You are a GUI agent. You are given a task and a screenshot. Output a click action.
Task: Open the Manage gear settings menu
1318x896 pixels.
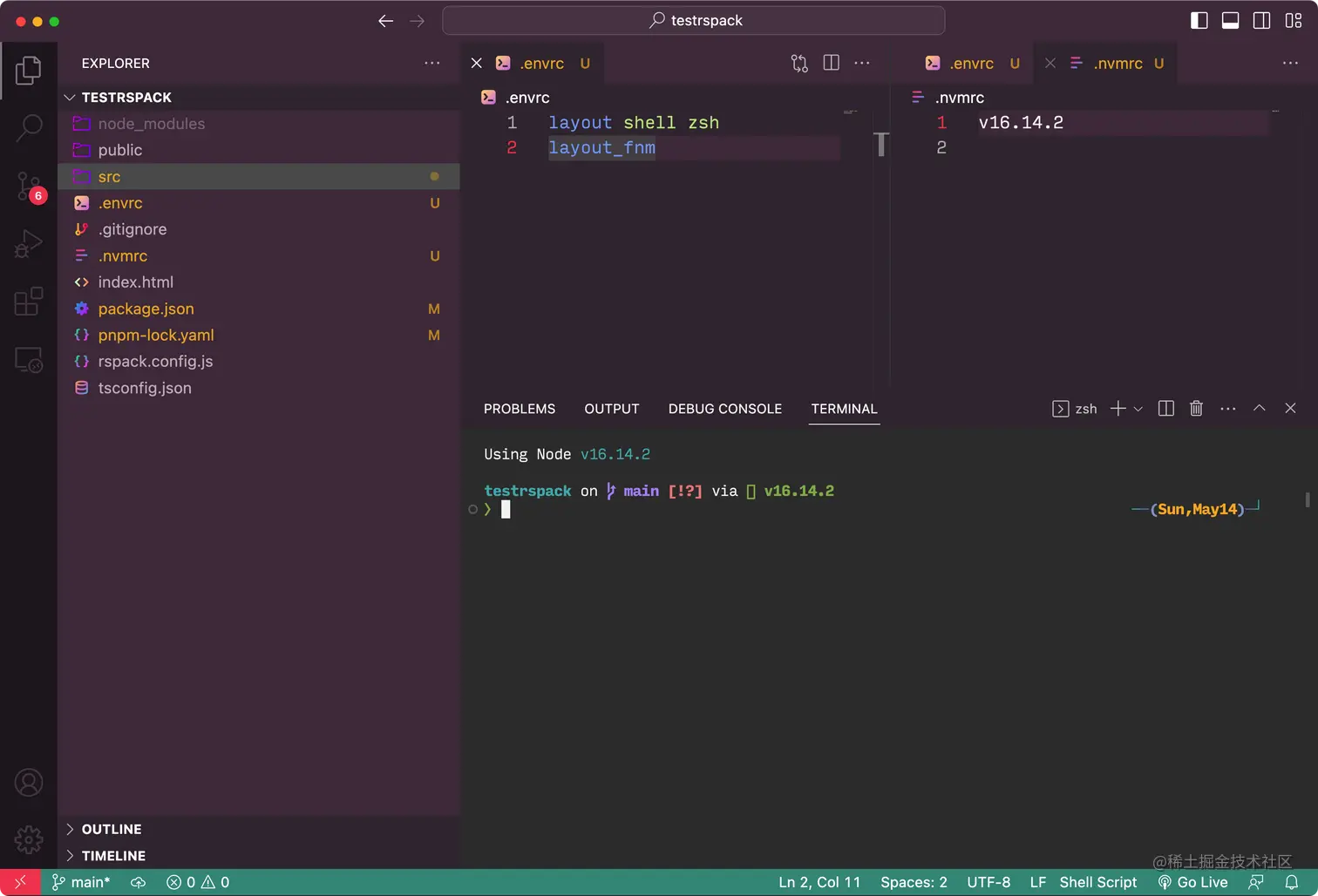pos(29,840)
